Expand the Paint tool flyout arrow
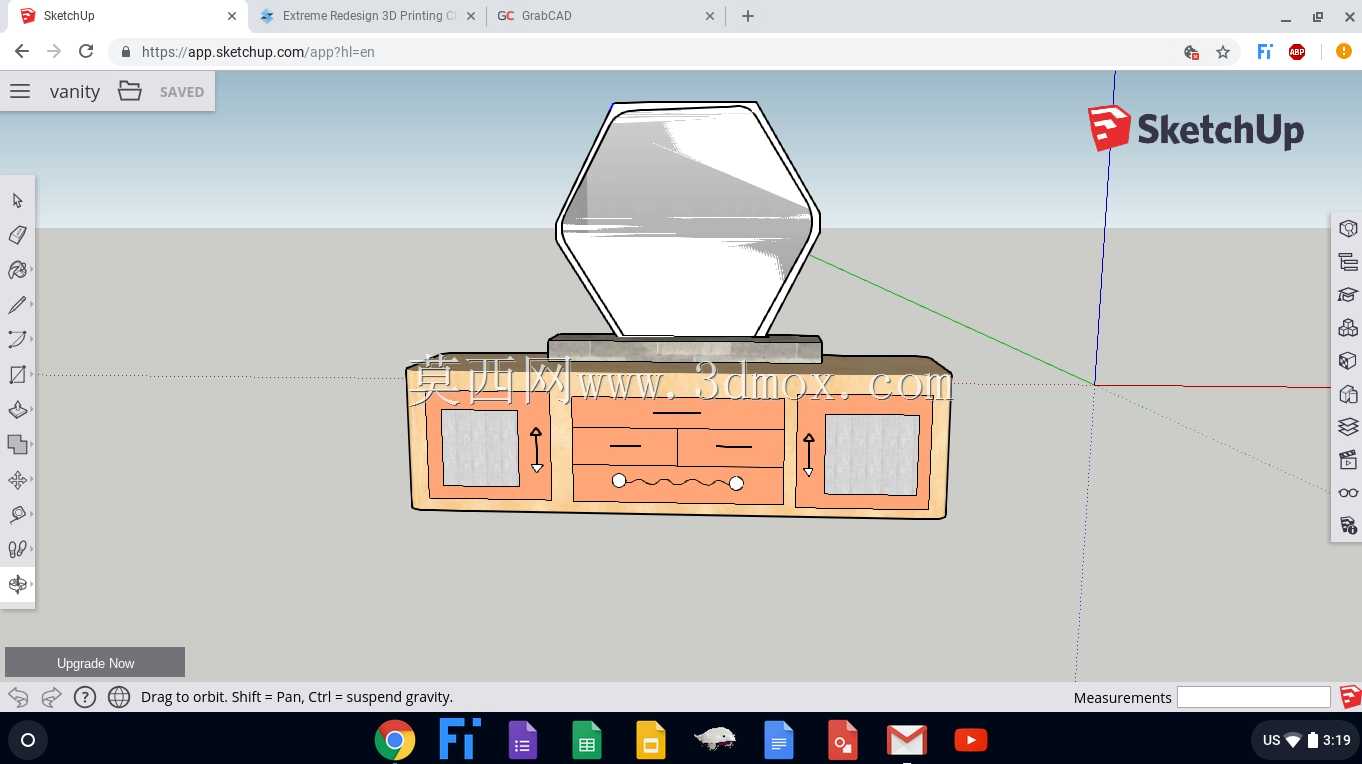 (x=32, y=270)
